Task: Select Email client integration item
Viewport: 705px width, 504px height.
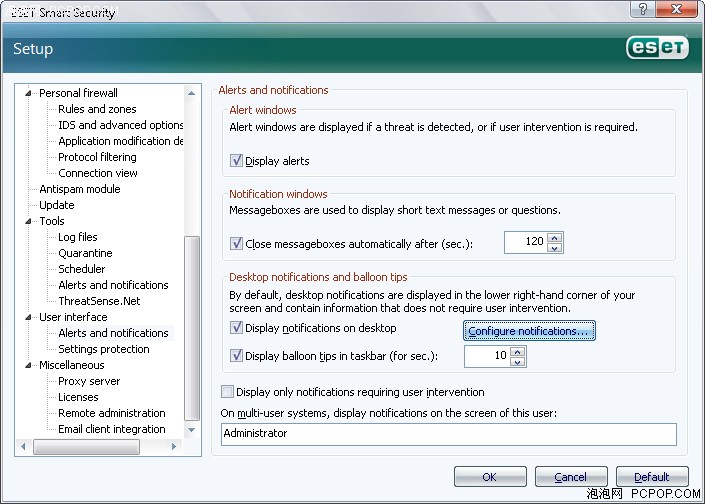Action: 112,429
